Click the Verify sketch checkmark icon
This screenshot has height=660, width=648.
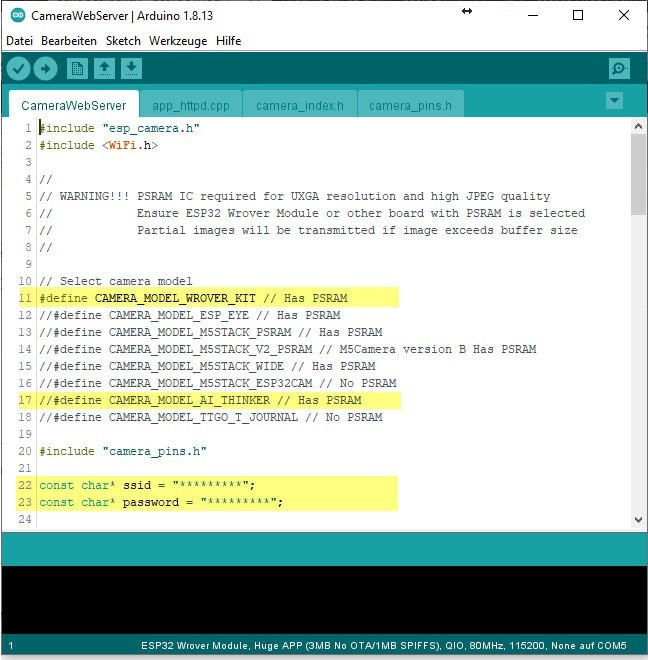[18, 68]
